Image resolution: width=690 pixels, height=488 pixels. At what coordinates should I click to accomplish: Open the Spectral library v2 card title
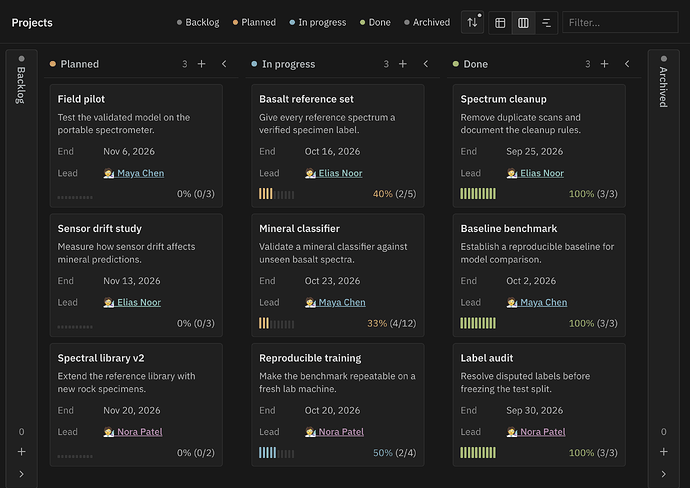[101, 358]
